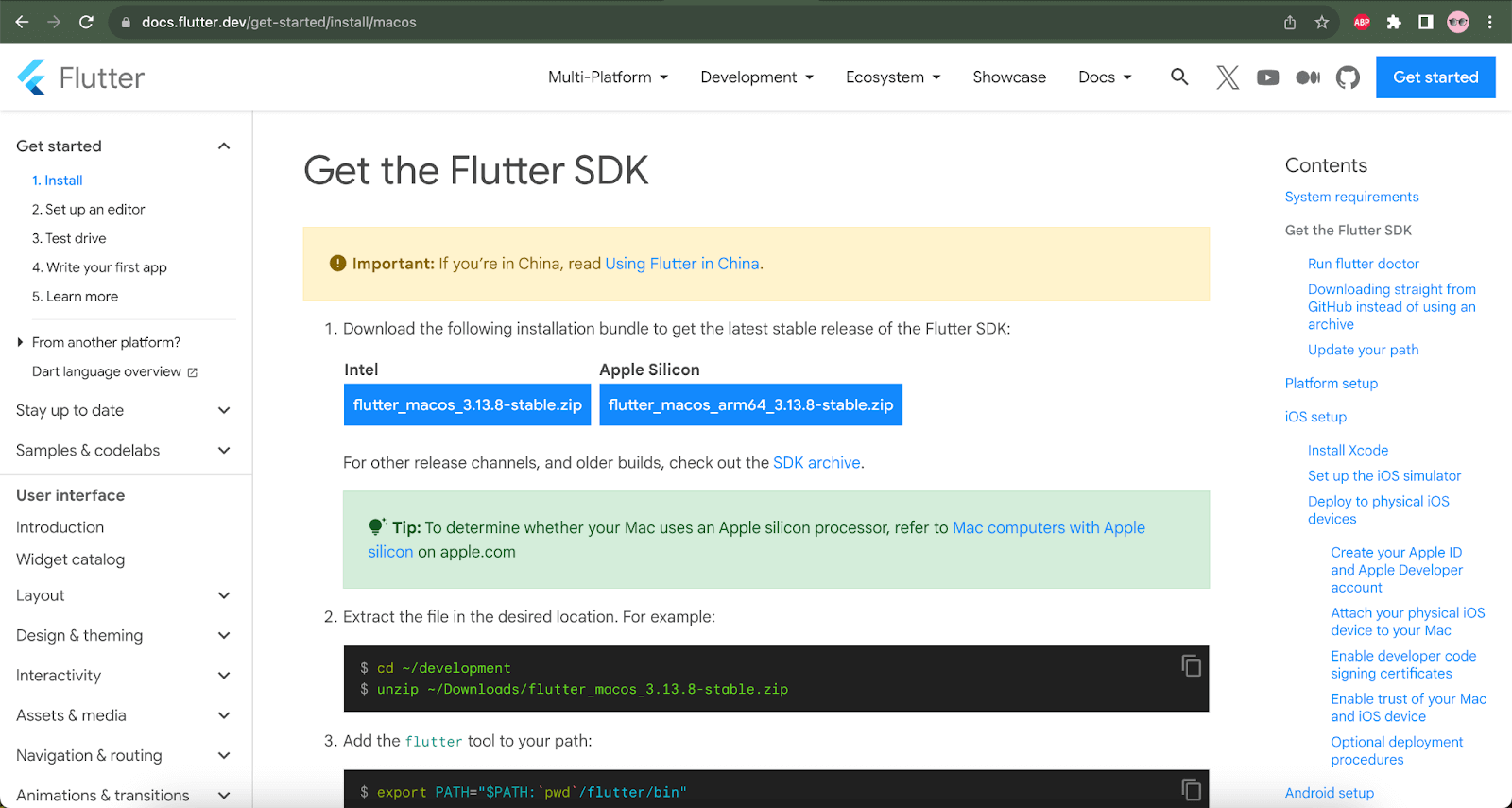1512x808 pixels.
Task: Open the Docs navigation menu
Action: (x=1104, y=77)
